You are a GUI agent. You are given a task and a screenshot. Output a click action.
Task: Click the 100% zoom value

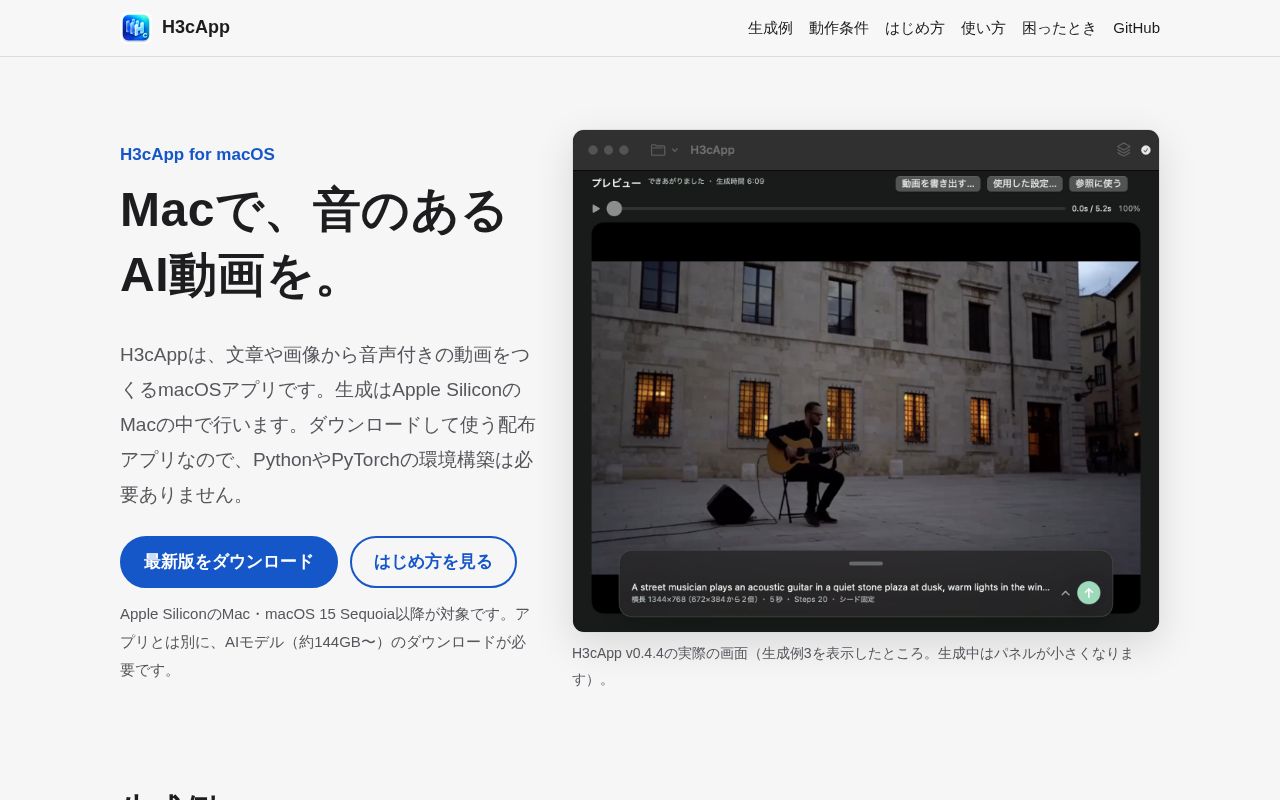click(1129, 209)
